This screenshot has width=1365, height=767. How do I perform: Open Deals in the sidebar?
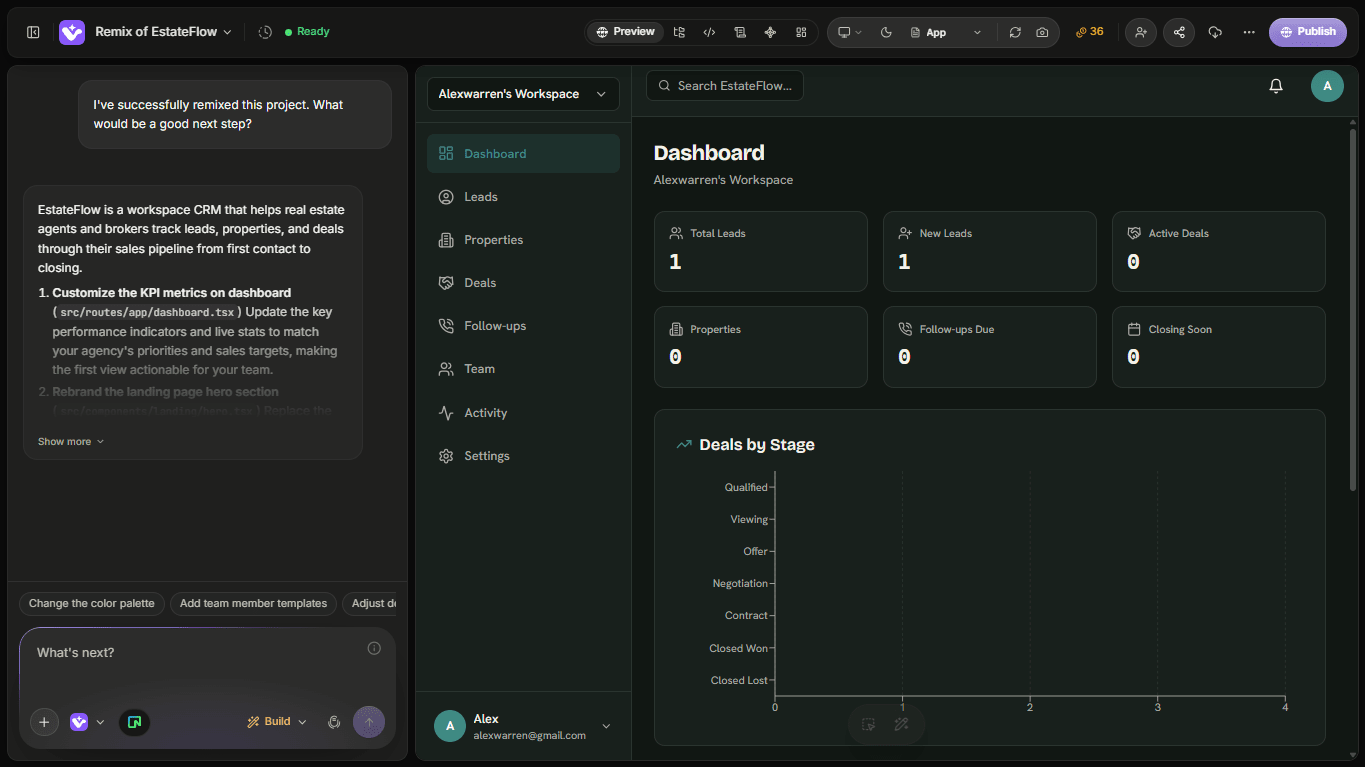pyautogui.click(x=523, y=283)
